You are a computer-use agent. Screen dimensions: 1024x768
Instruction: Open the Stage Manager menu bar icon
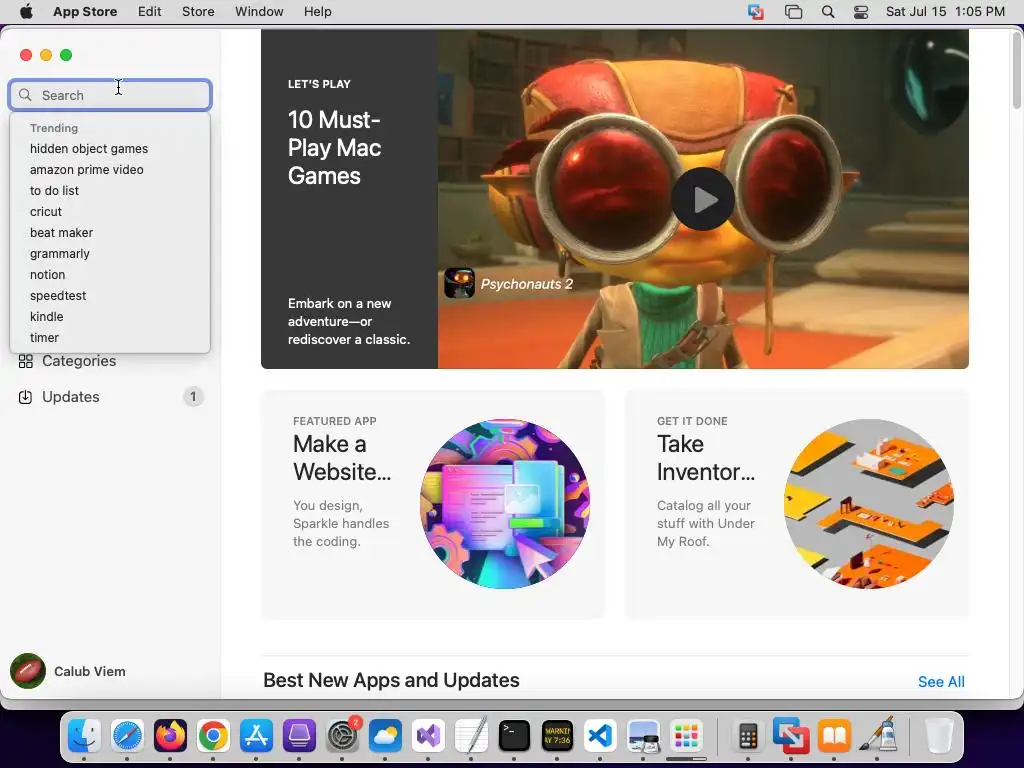[793, 12]
